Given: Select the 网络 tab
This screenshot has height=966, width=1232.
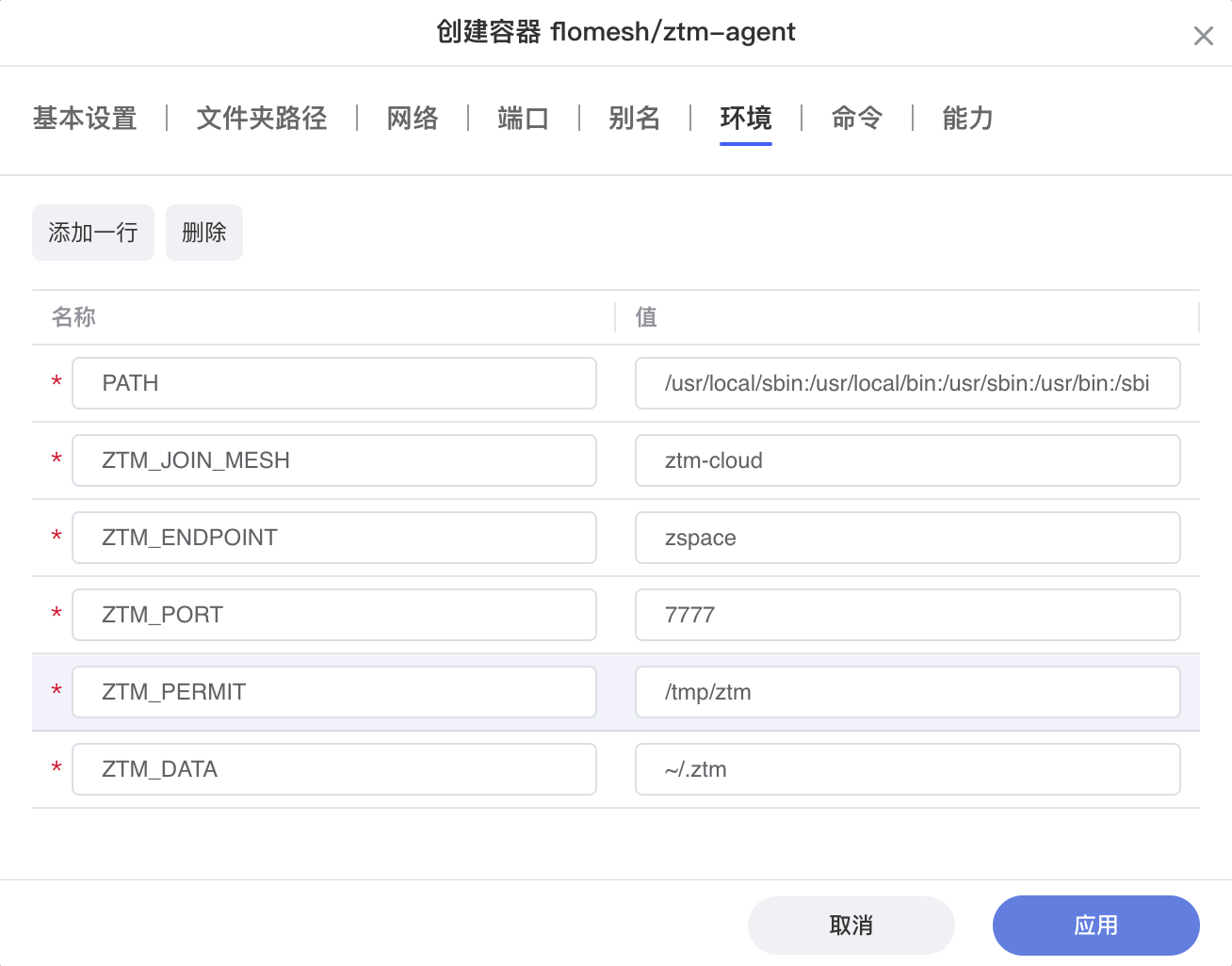Looking at the screenshot, I should tap(412, 120).
